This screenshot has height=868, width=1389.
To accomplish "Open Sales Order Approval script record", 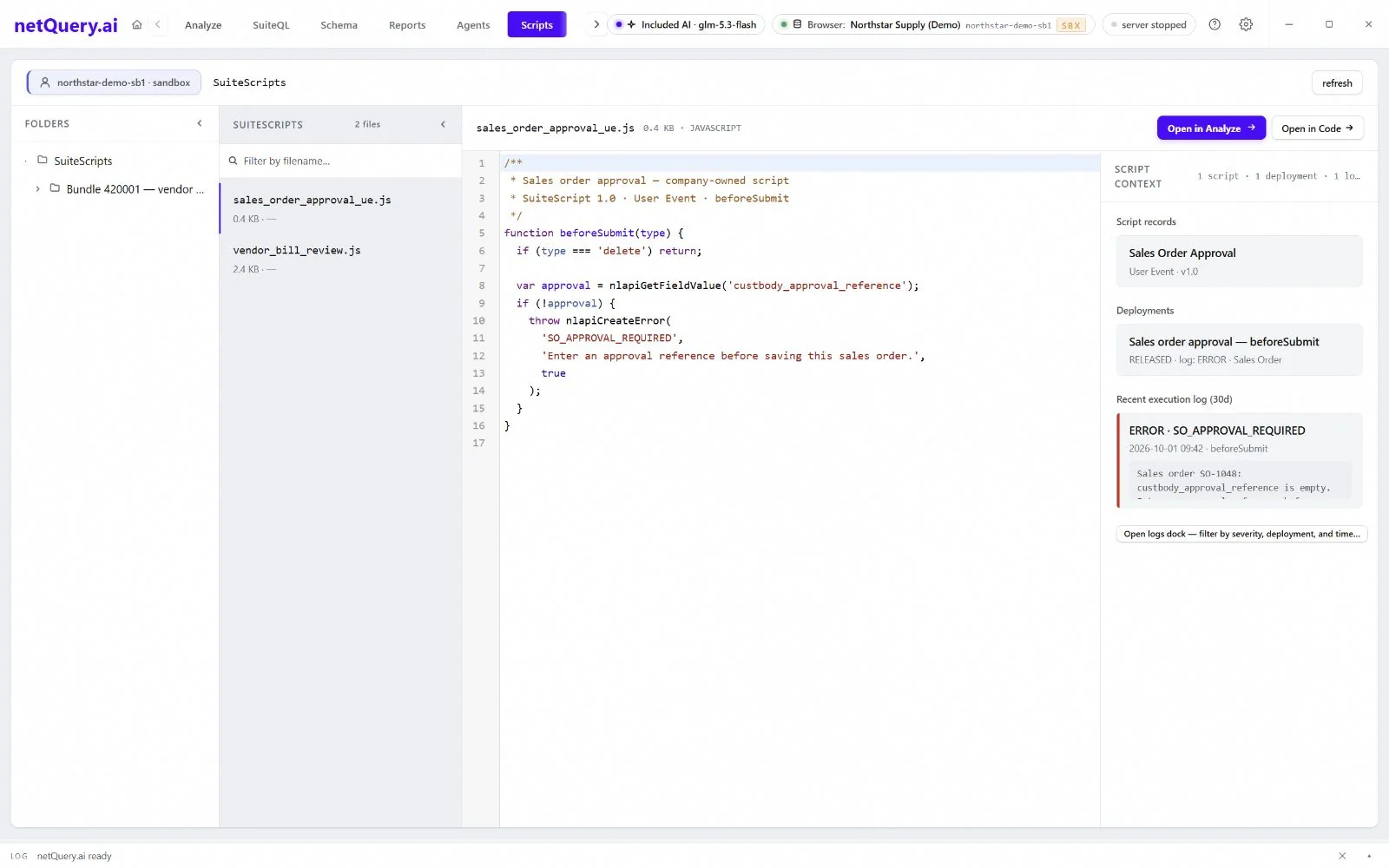I will click(x=1239, y=261).
